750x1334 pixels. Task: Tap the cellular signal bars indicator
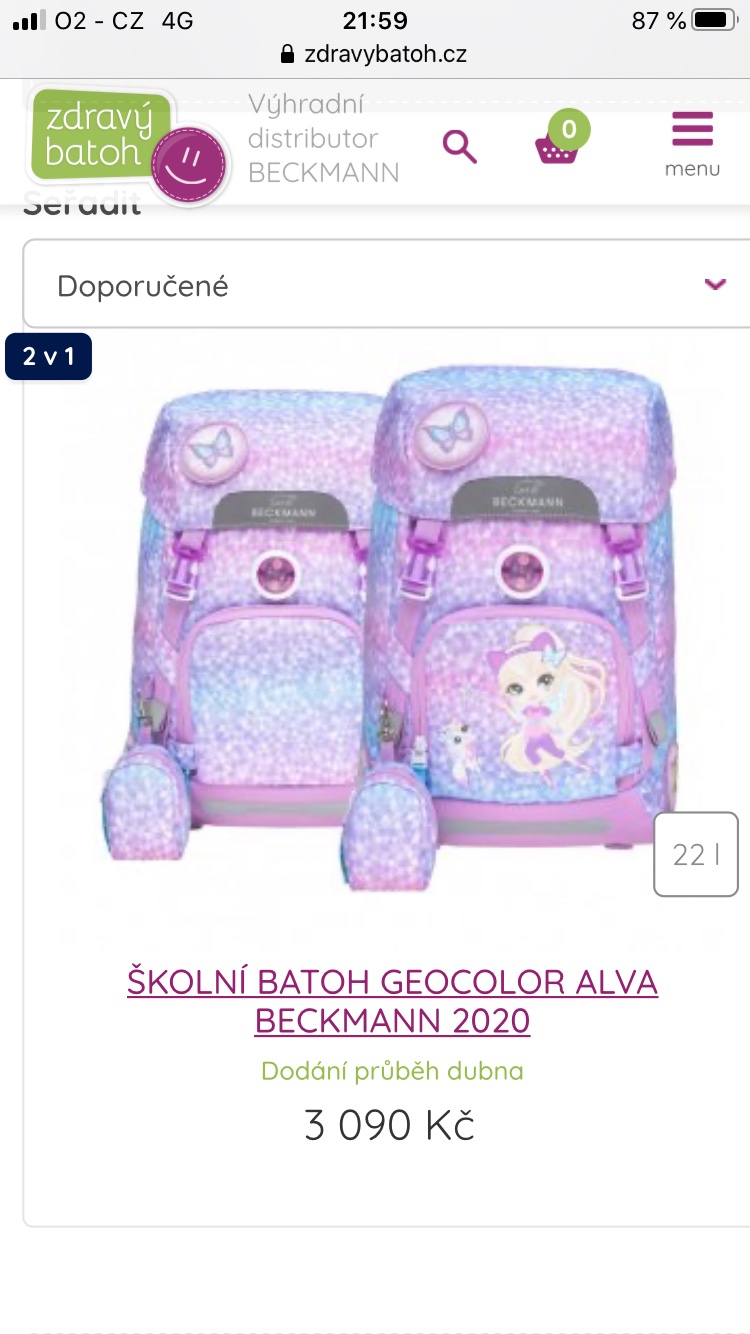coord(30,20)
